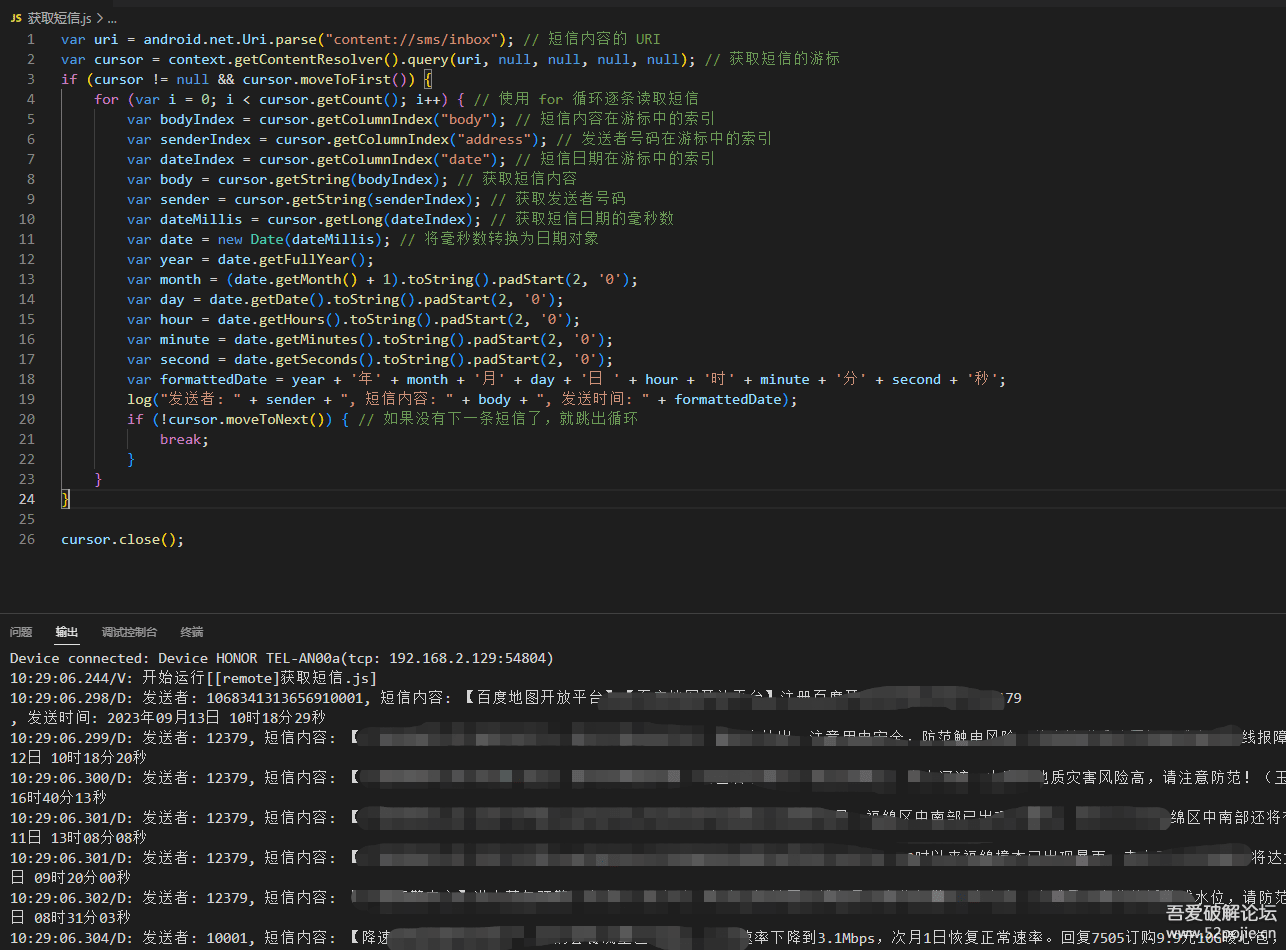This screenshot has height=950, width=1286.
Task: Click the cursor.close() statement
Action: (x=122, y=539)
